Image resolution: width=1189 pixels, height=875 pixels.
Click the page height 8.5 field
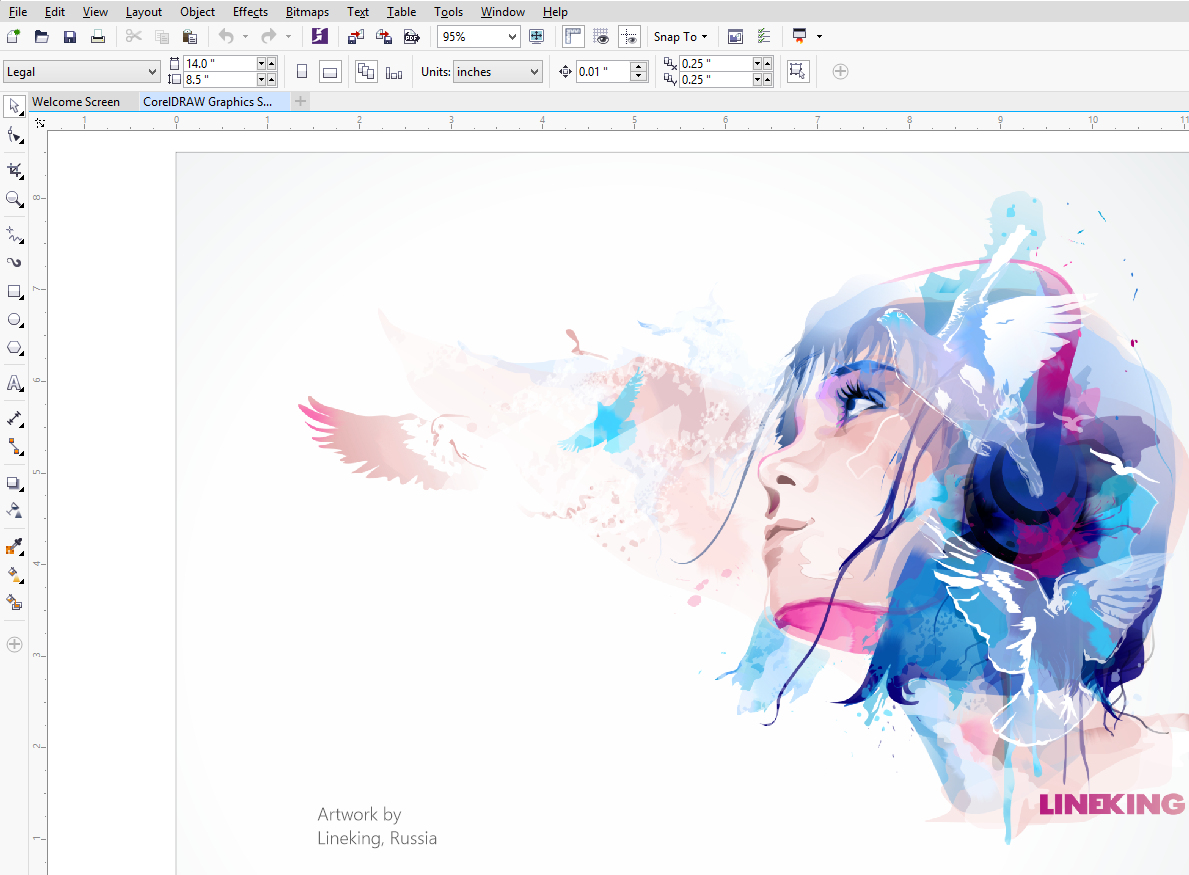pyautogui.click(x=220, y=80)
